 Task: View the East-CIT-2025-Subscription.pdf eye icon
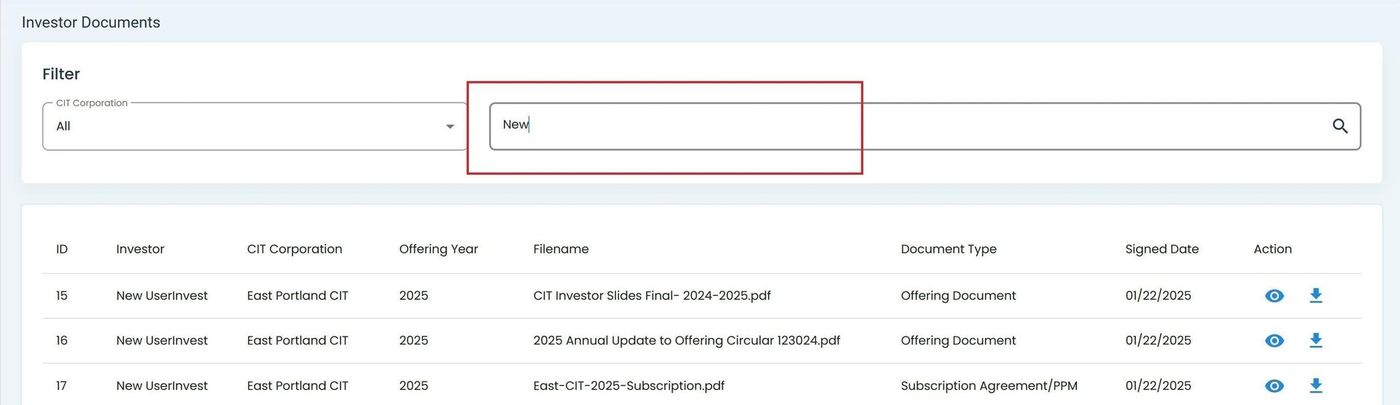(1274, 386)
